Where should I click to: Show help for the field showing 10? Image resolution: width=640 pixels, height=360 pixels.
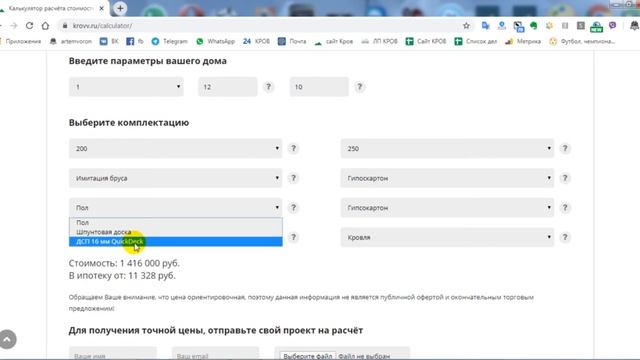click(x=360, y=87)
